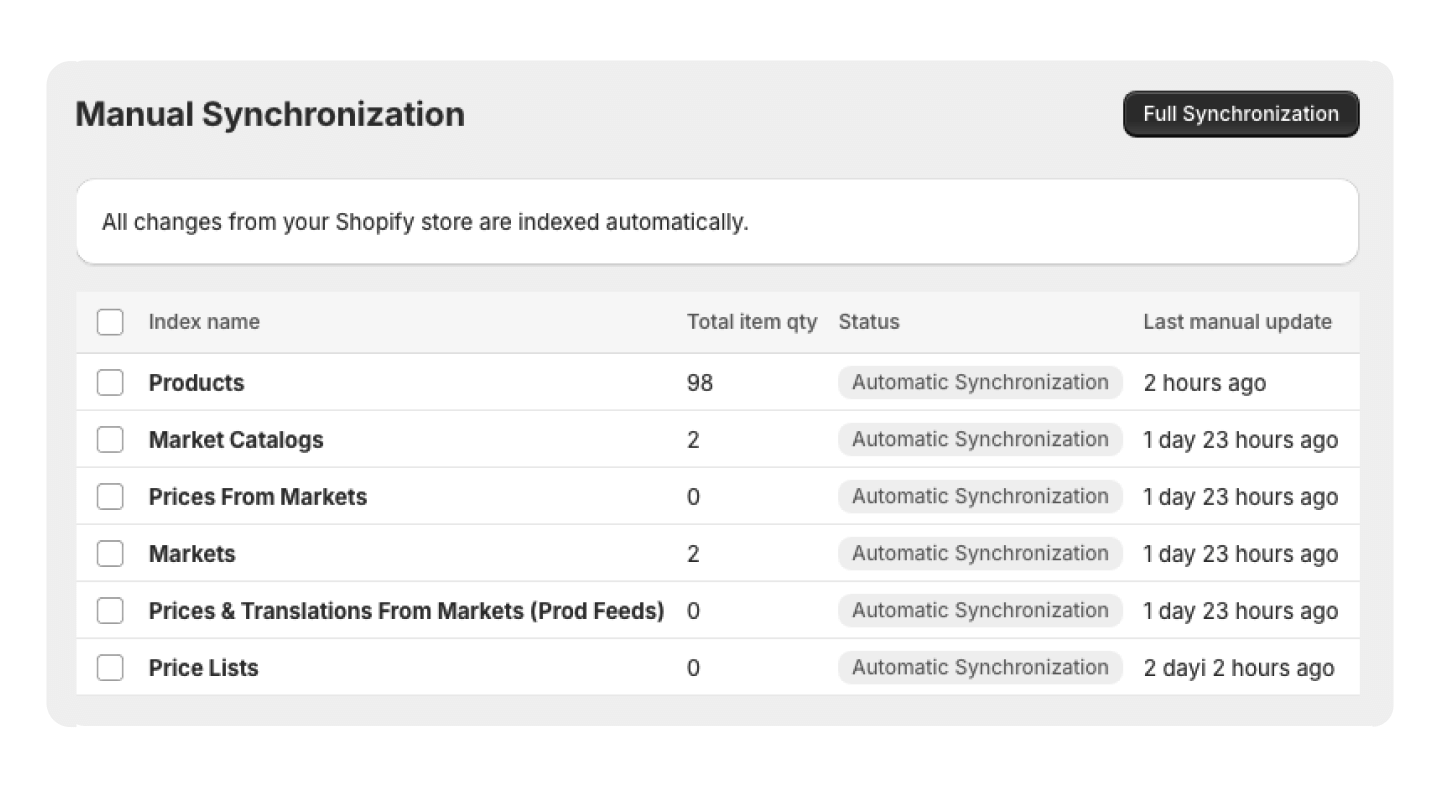Image resolution: width=1440 pixels, height=787 pixels.
Task: Click the Markets index name
Action: point(192,553)
